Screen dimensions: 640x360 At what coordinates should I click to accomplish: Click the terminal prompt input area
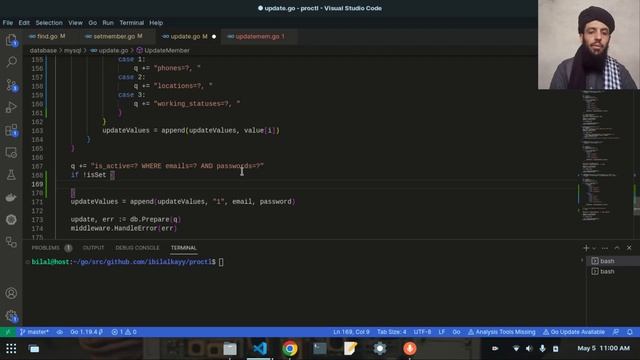221,262
